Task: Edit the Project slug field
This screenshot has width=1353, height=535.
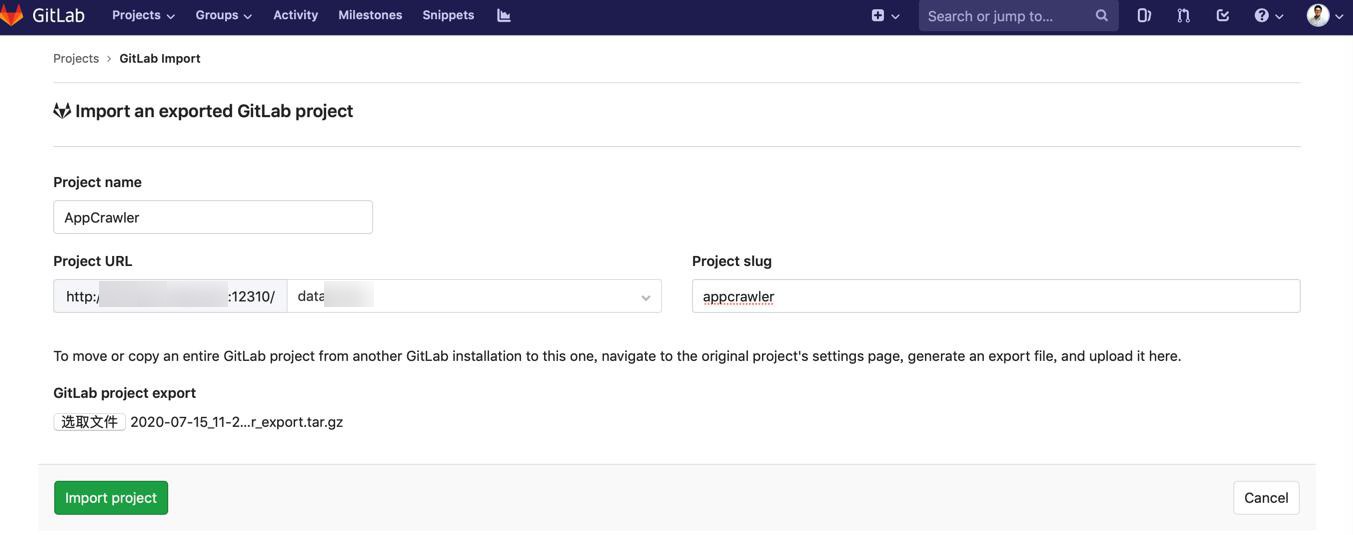Action: pyautogui.click(x=996, y=296)
